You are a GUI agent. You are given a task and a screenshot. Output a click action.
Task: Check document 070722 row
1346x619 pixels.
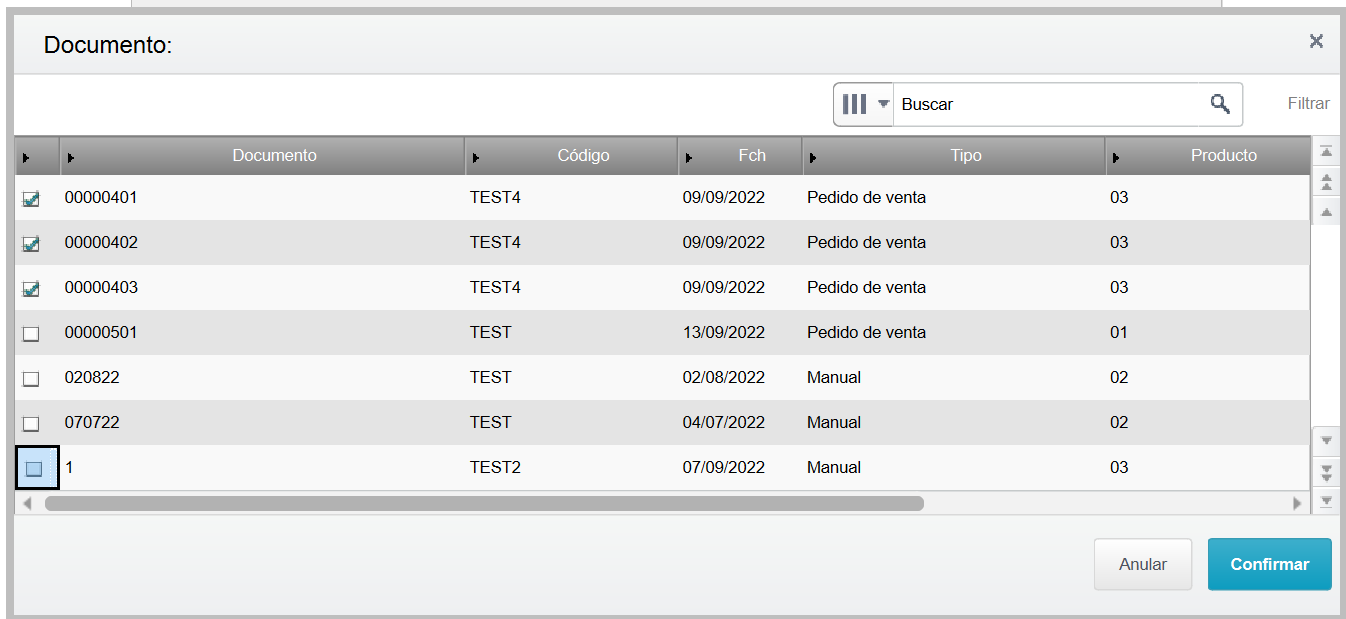[31, 424]
